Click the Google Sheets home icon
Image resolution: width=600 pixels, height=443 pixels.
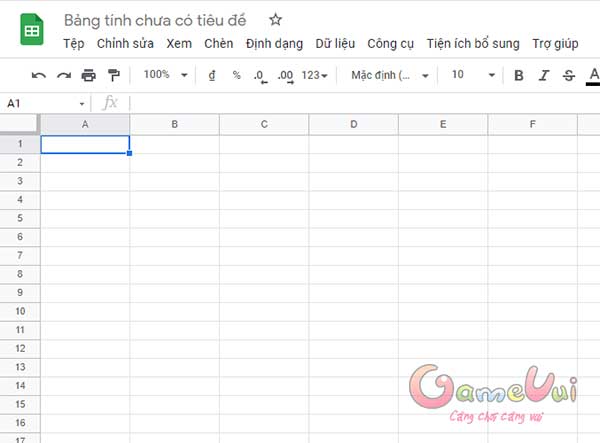32,29
